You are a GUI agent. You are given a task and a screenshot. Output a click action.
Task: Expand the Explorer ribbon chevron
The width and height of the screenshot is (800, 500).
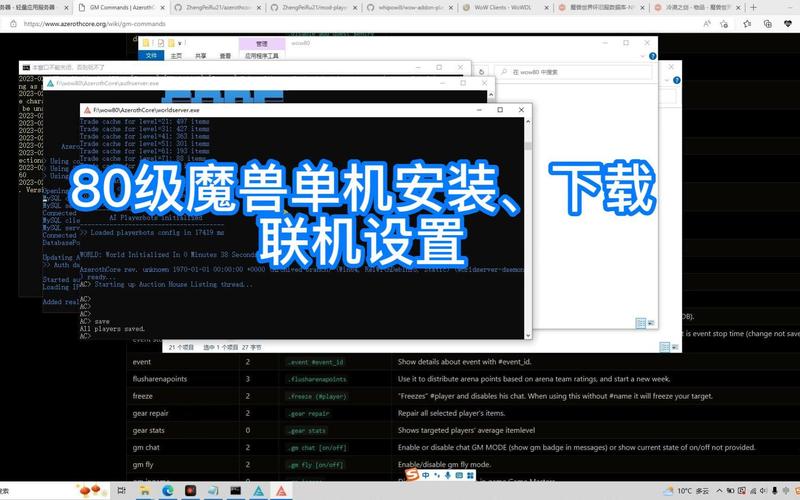tap(642, 56)
